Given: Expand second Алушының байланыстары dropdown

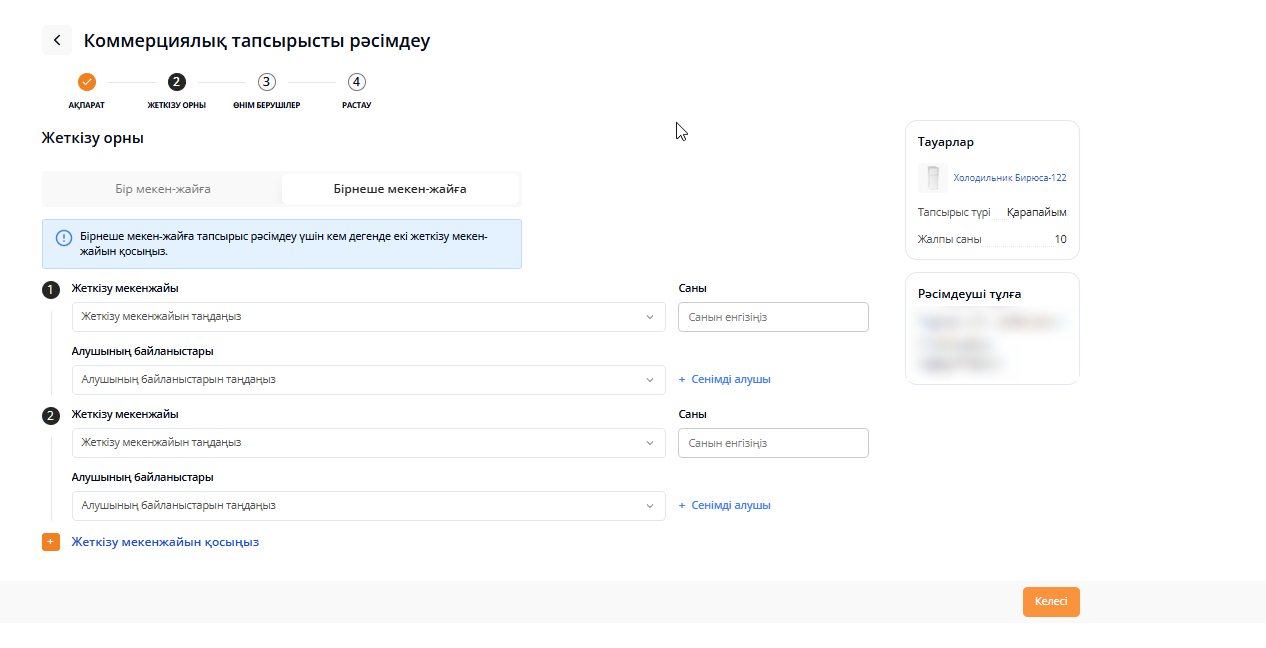Looking at the screenshot, I should pyautogui.click(x=368, y=506).
